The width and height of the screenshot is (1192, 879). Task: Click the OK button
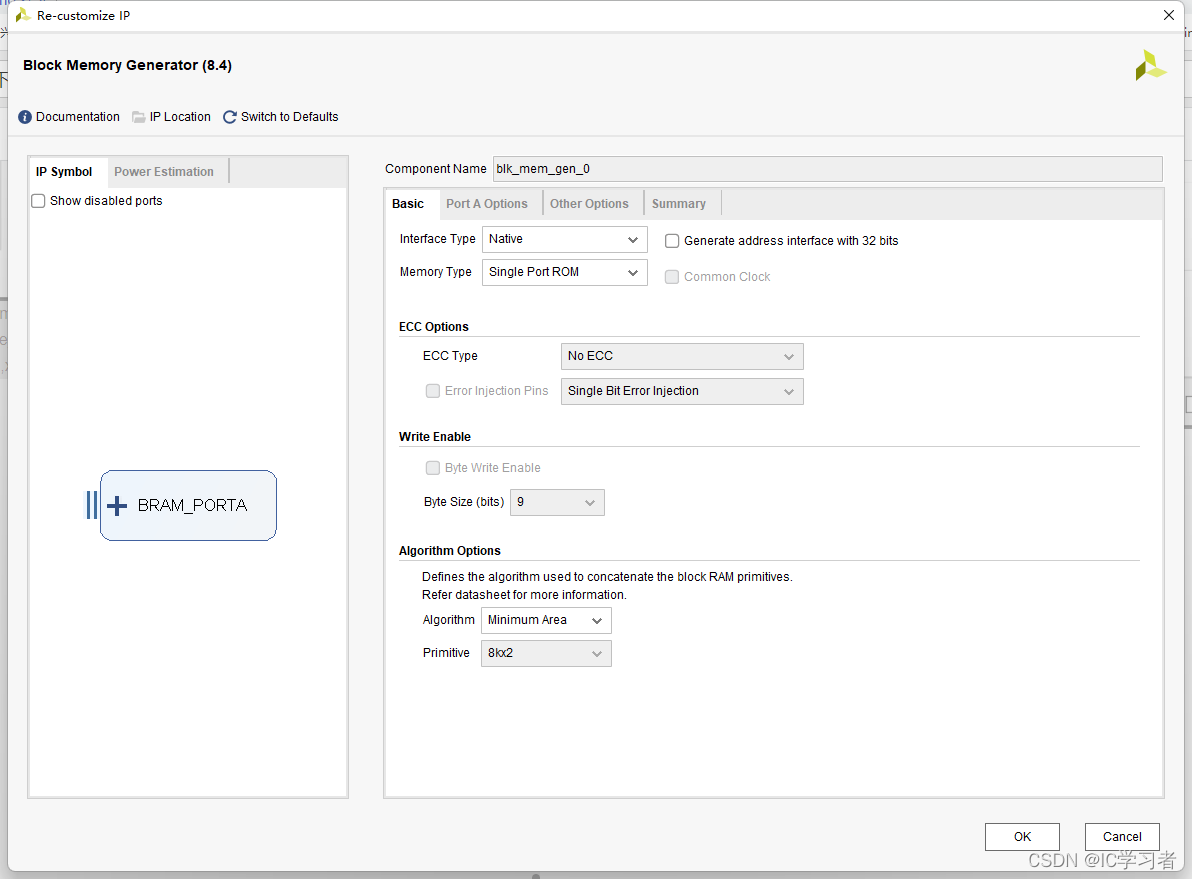point(1022,836)
